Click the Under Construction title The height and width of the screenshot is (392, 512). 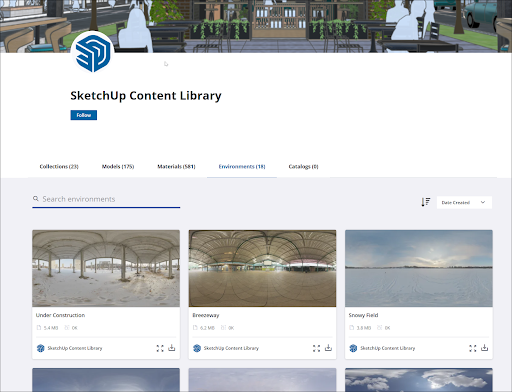coord(60,315)
